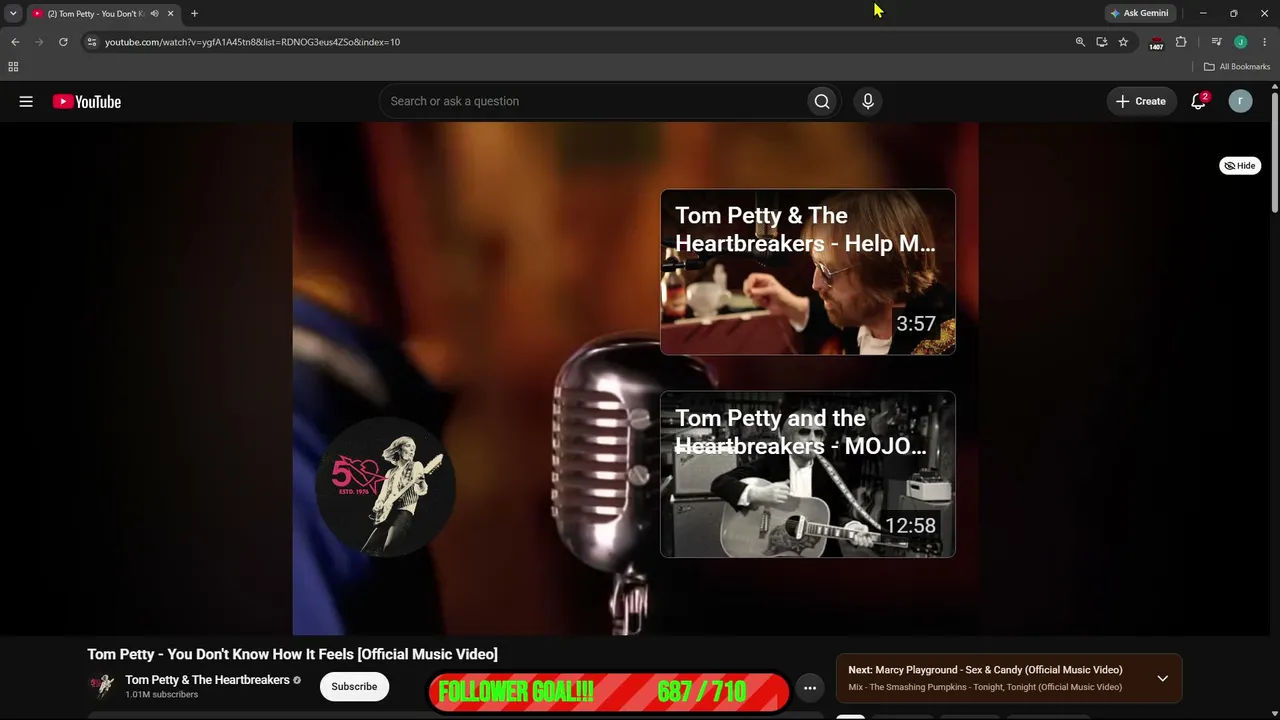The image size is (1280, 720).
Task: Click the Follower Goal 687 / 710 banner
Action: [609, 691]
